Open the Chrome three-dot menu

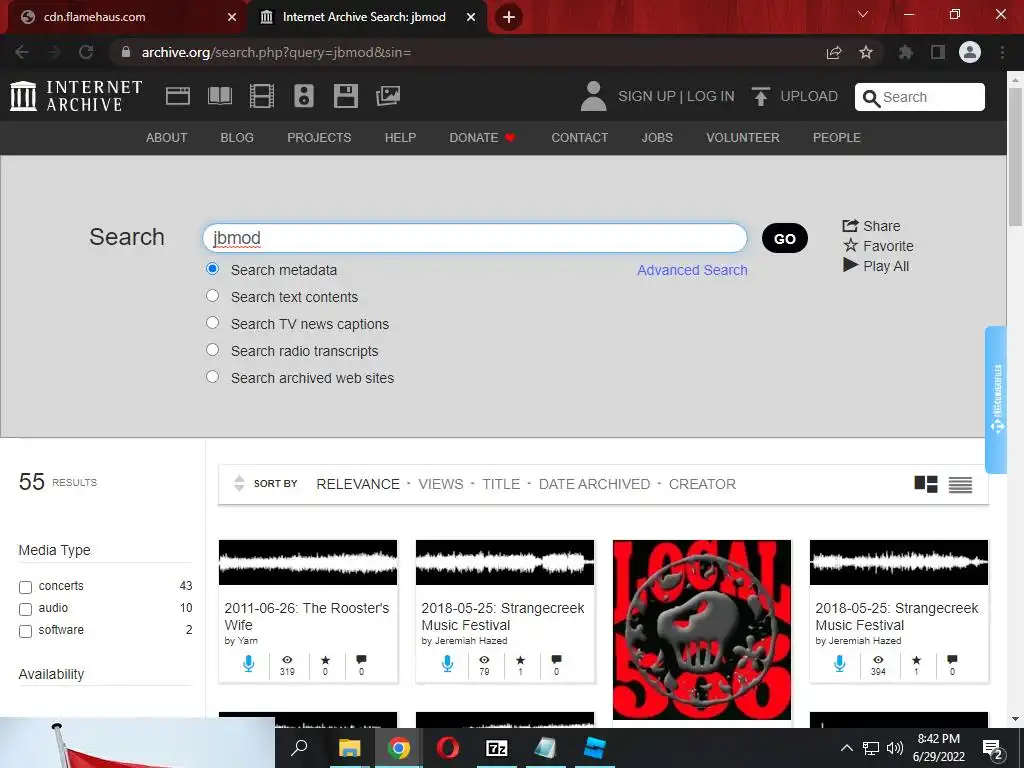pyautogui.click(x=1002, y=52)
